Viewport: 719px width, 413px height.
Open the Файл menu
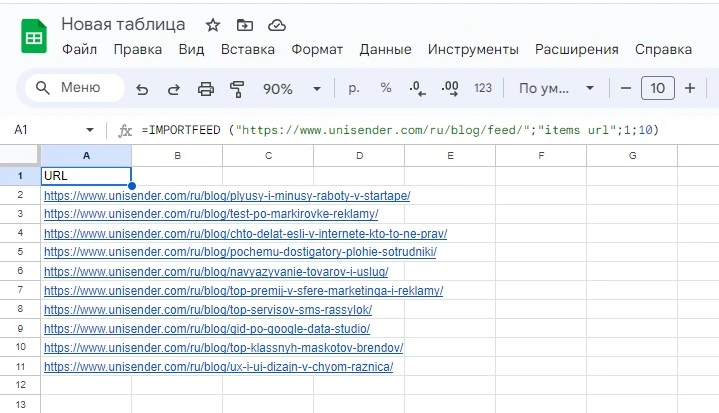(x=79, y=50)
